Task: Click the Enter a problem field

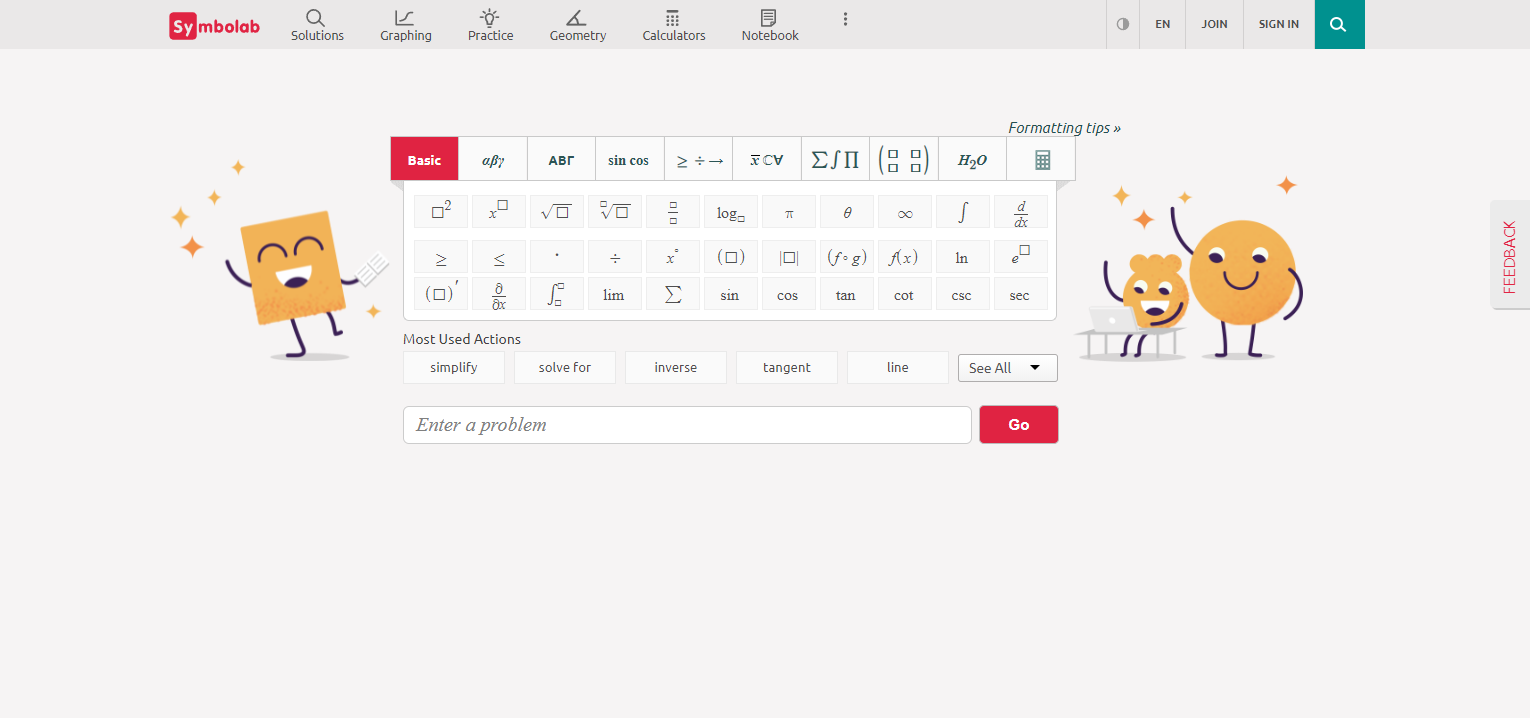Action: (687, 425)
